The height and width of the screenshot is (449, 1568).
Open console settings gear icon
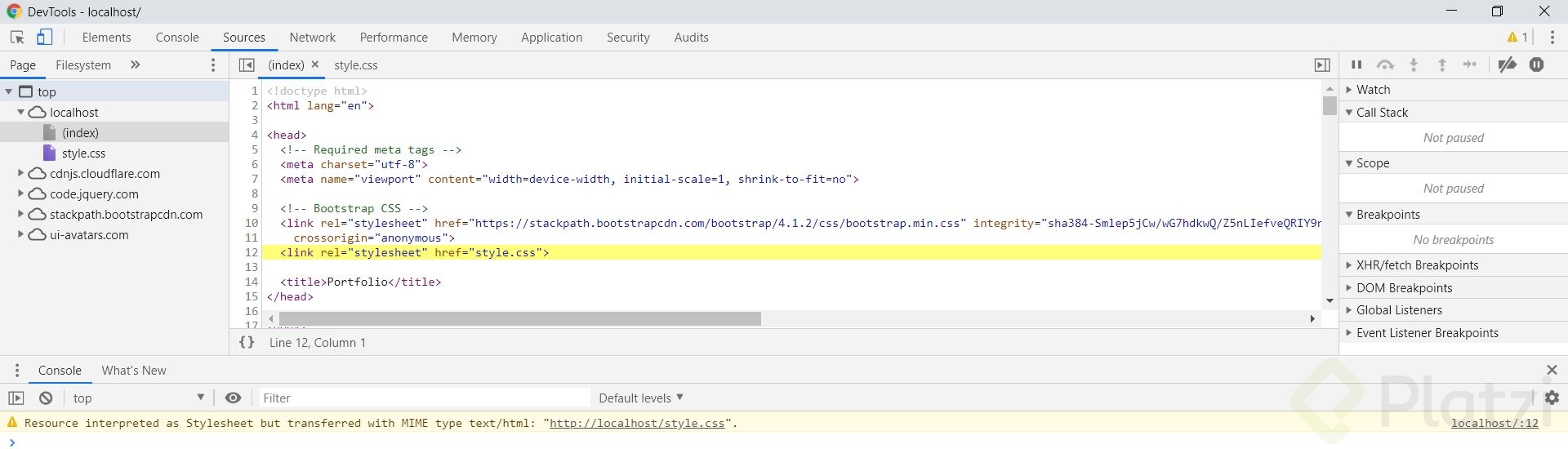pyautogui.click(x=1552, y=398)
